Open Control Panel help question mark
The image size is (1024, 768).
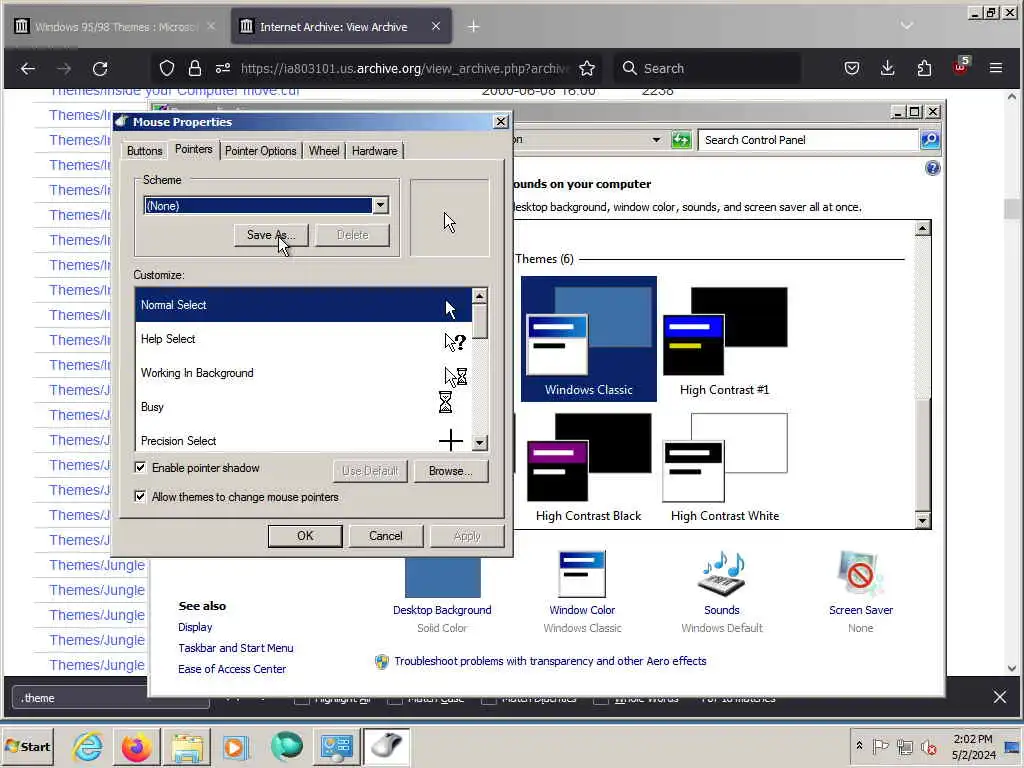point(933,168)
